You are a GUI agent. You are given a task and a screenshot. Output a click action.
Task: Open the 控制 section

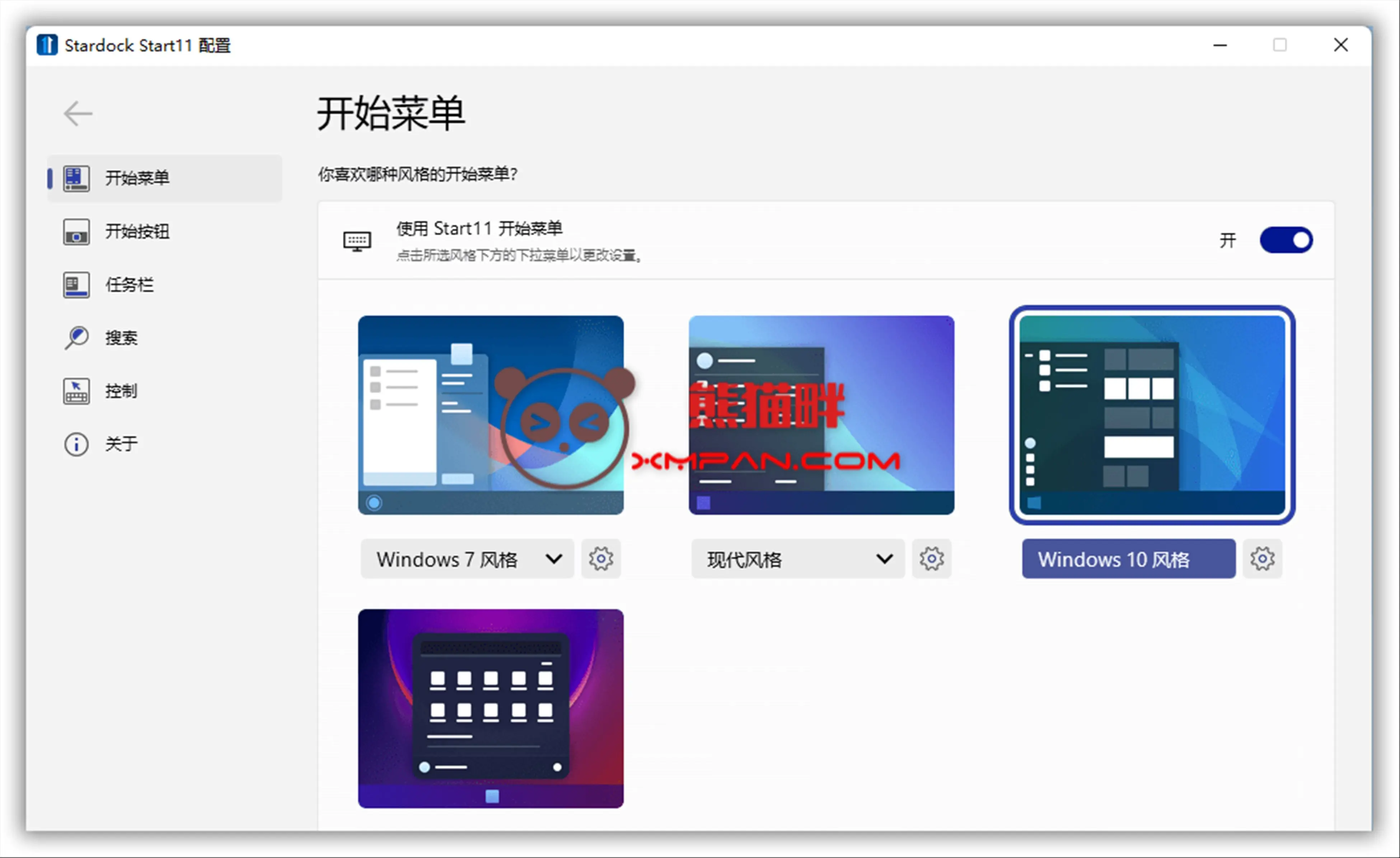point(165,391)
